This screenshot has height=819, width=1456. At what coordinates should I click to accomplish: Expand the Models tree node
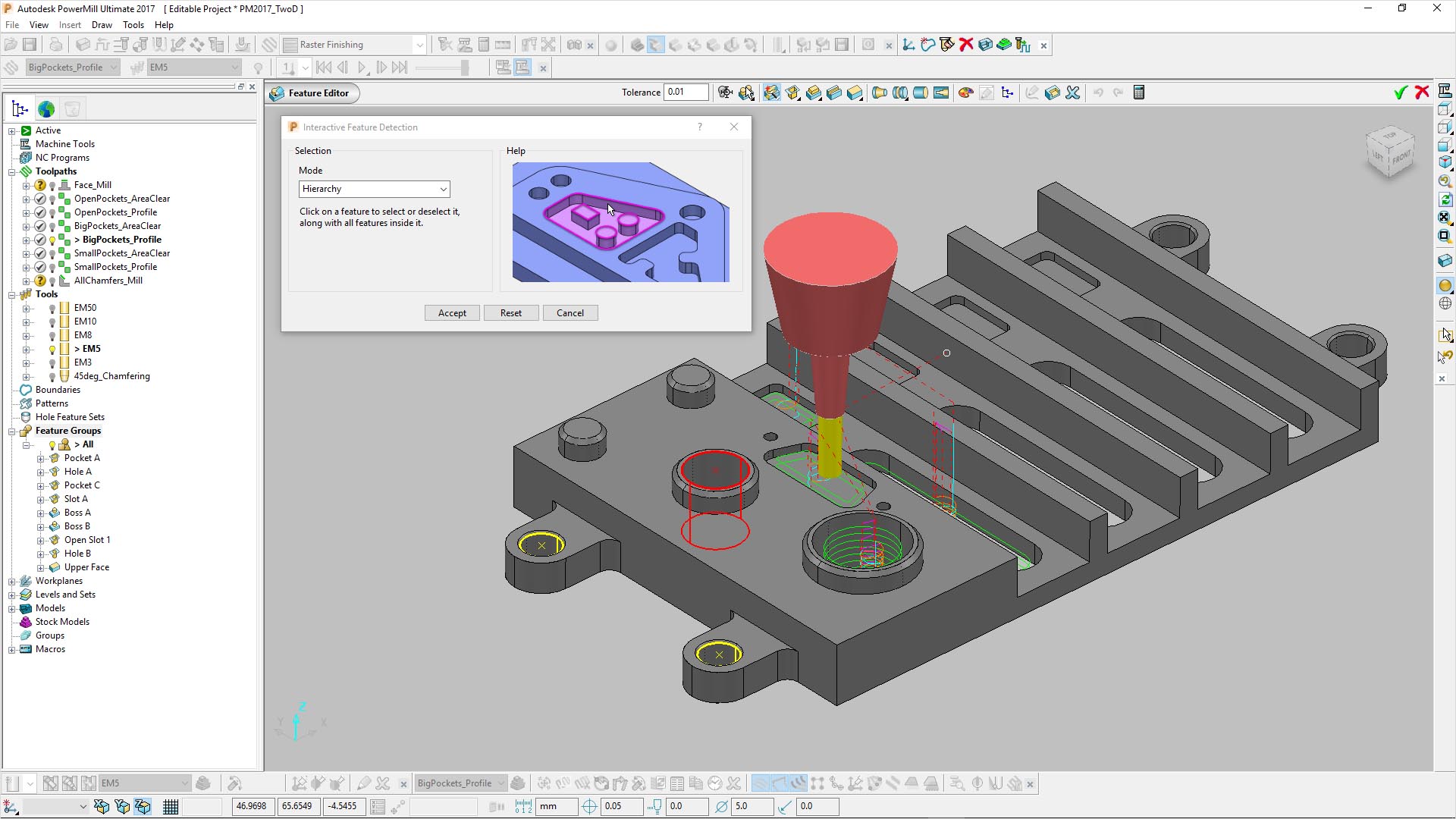pyautogui.click(x=12, y=609)
